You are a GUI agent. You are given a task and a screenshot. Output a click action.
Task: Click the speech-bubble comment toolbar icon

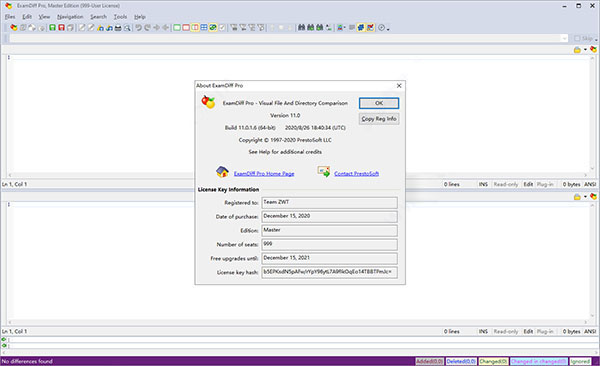[x=352, y=28]
